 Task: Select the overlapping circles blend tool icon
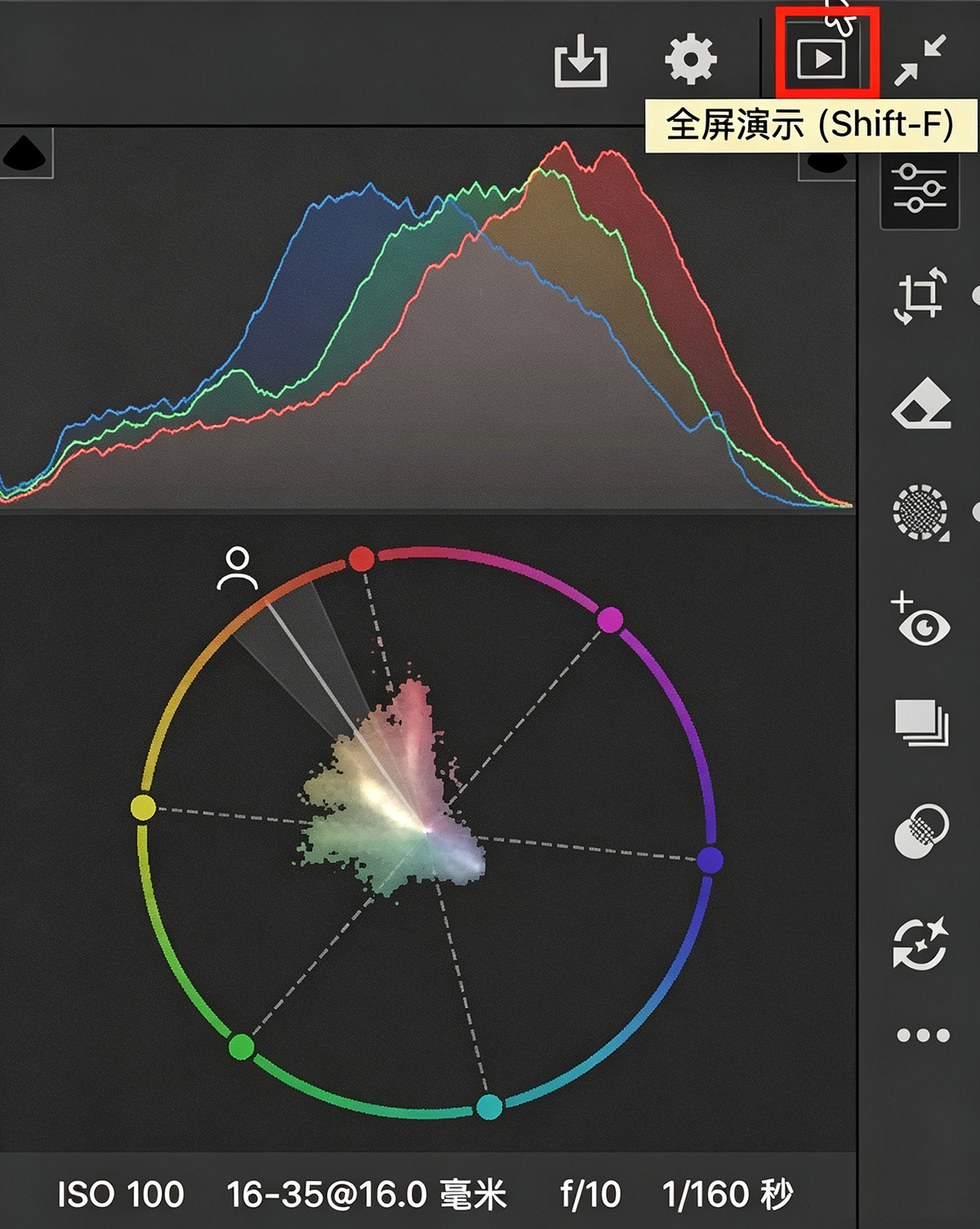922,831
